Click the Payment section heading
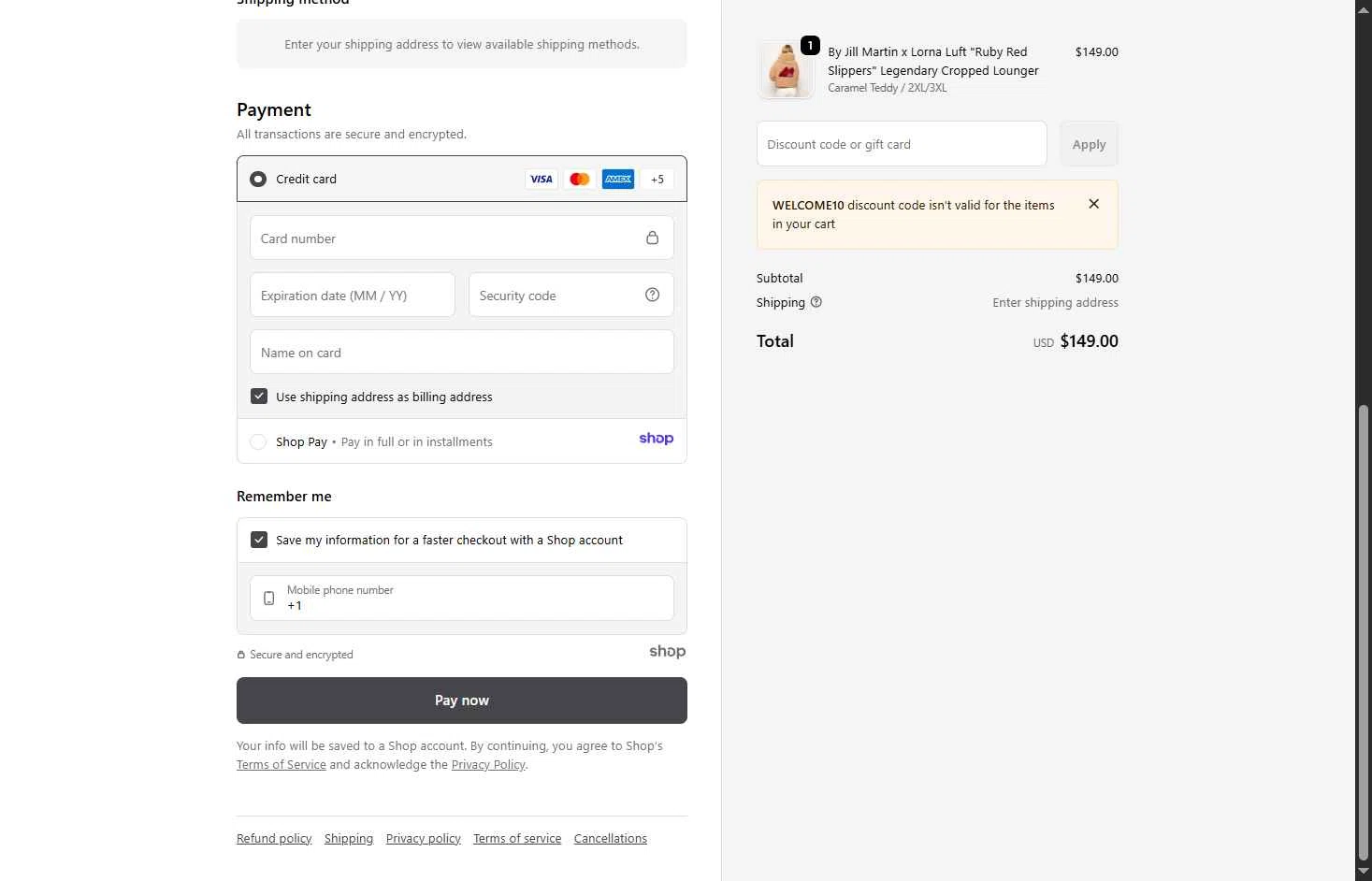The width and height of the screenshot is (1372, 881). 274,109
